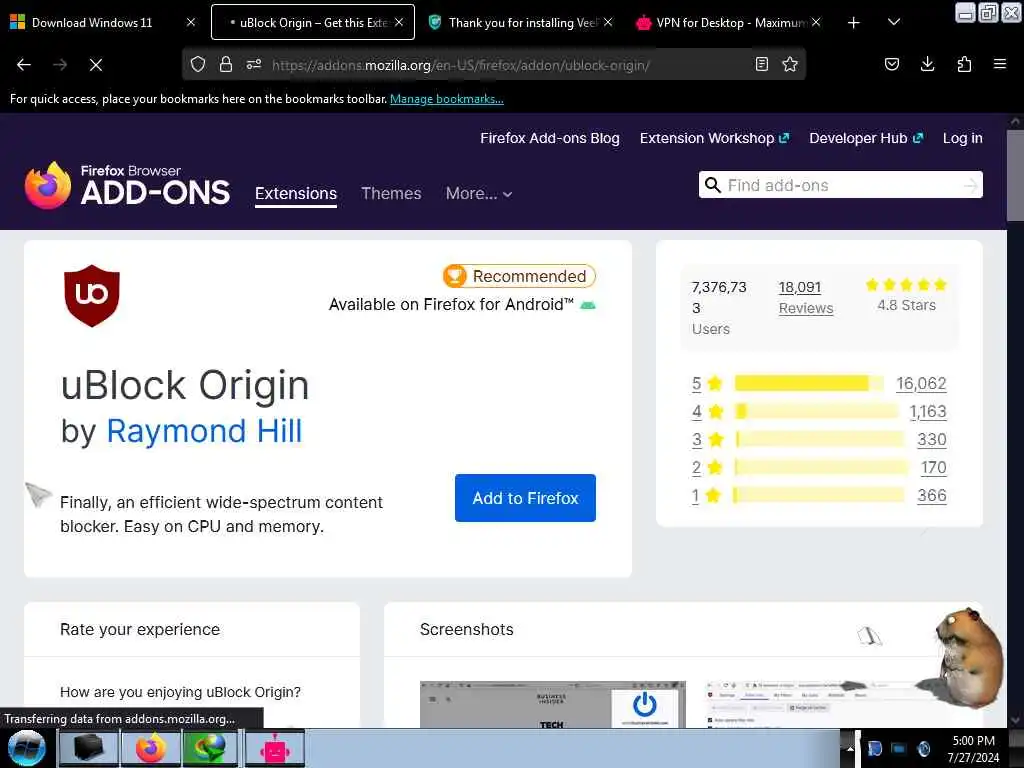Filter reviews by 4 stars row
This screenshot has height=768, width=1024.
click(x=819, y=411)
